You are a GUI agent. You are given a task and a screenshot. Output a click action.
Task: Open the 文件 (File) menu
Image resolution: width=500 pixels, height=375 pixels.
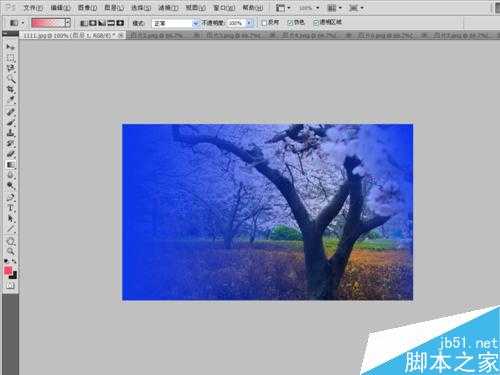33,7
